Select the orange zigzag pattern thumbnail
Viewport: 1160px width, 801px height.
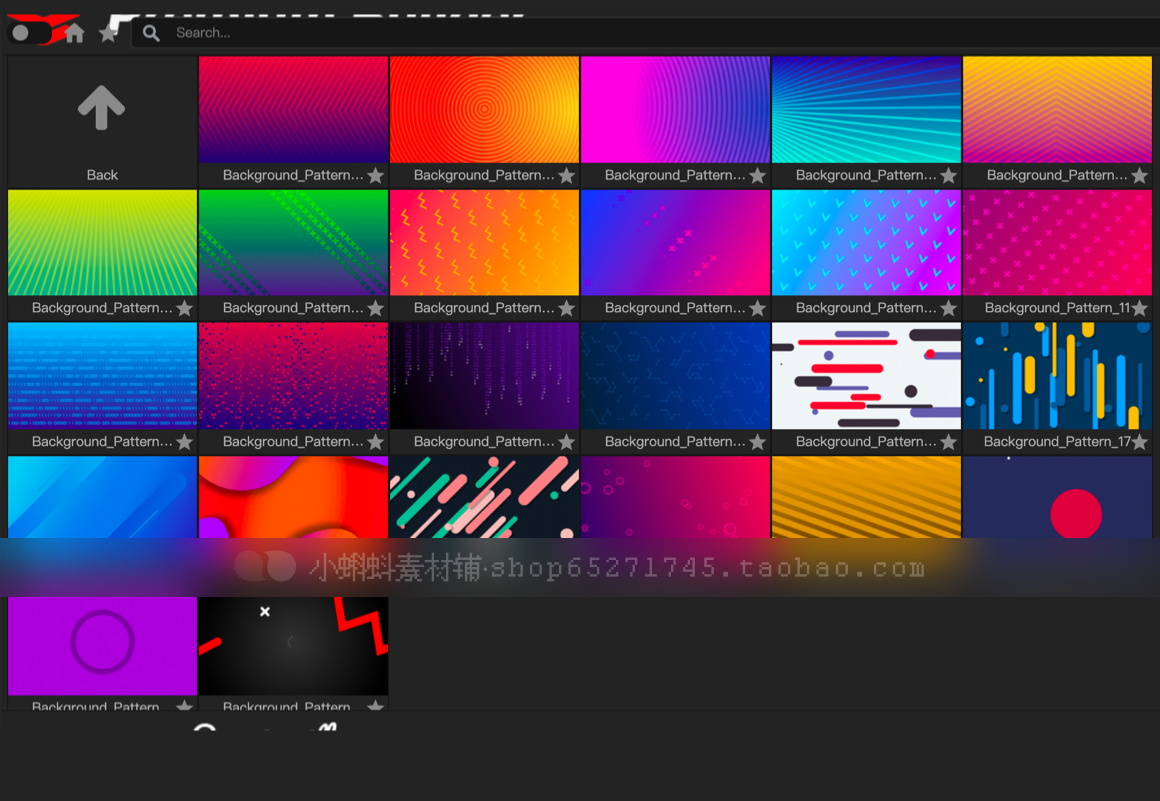[485, 243]
